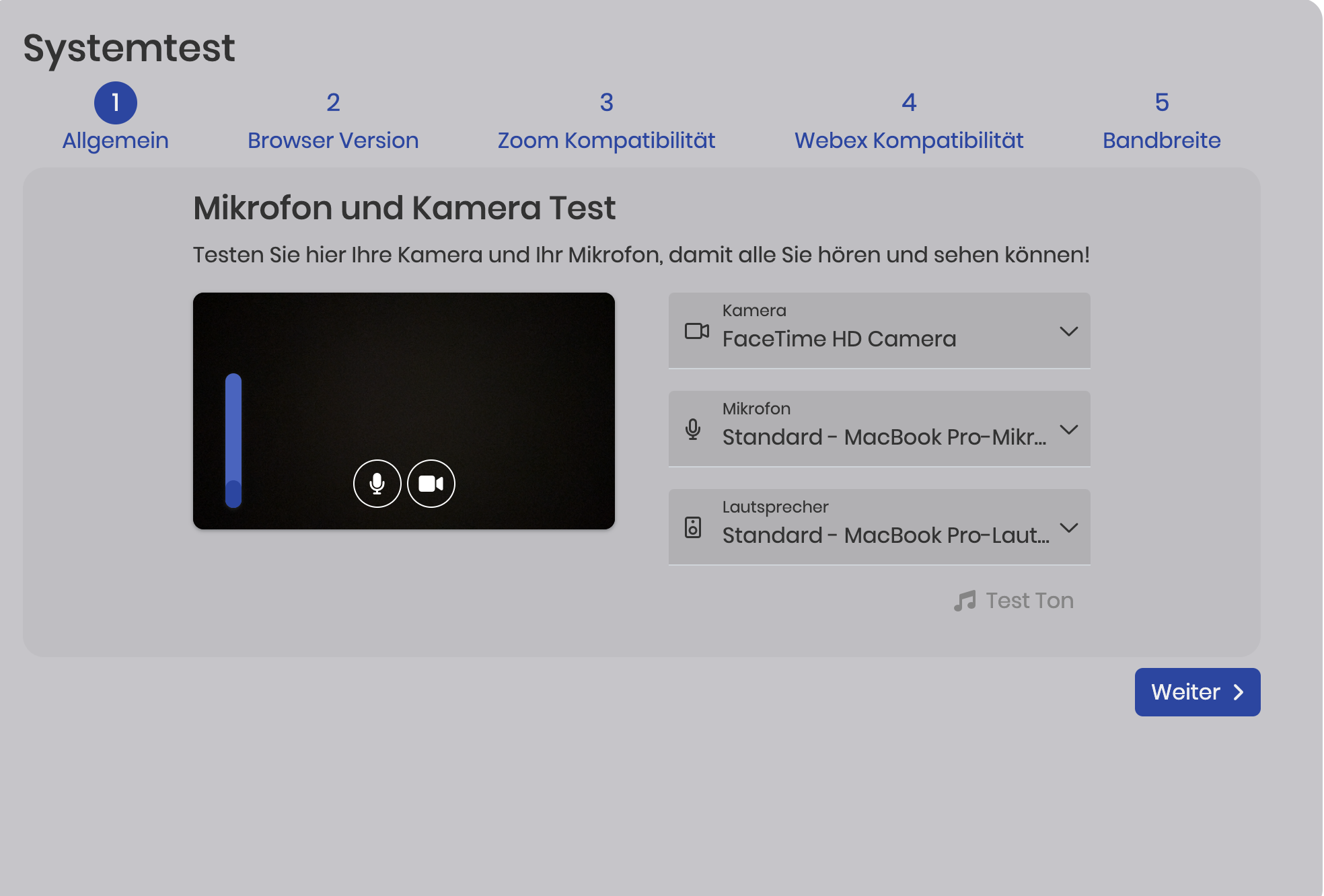
Task: Click the 'Testen Sie hier Ihre Kamera' description text
Action: (641, 255)
